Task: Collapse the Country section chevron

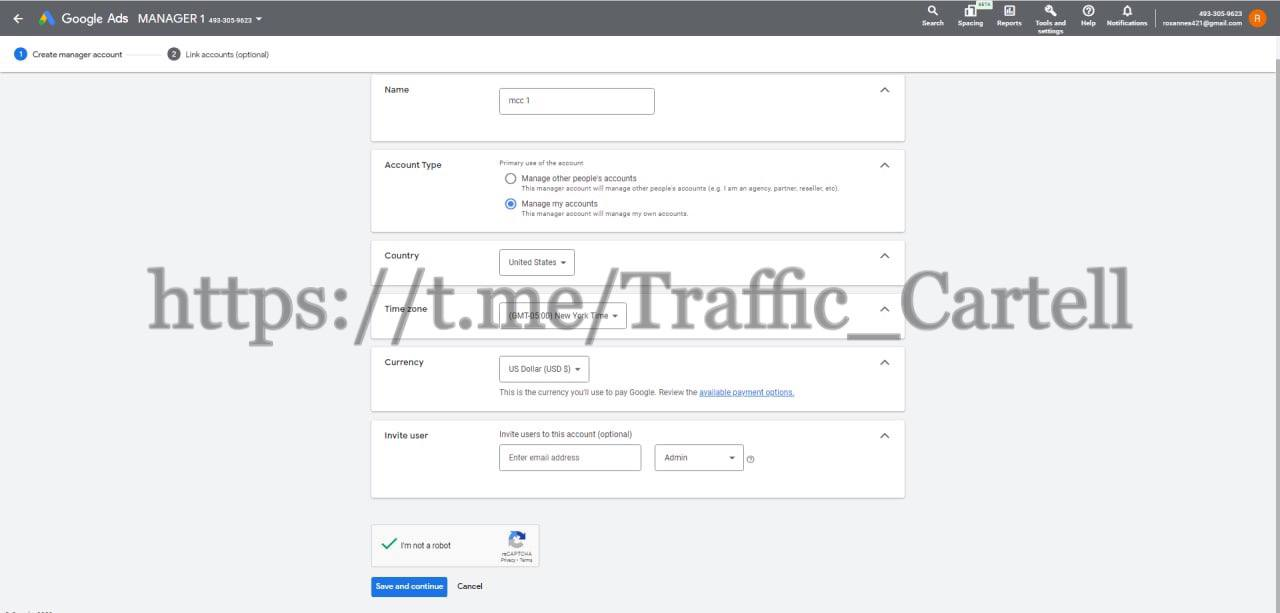Action: point(884,256)
